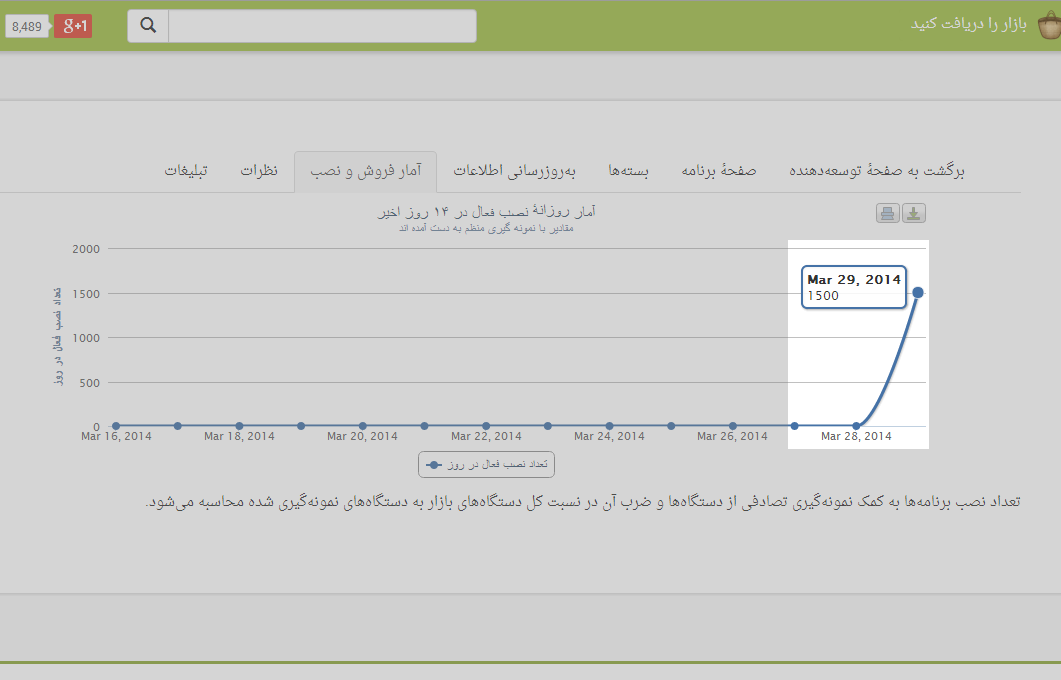The height and width of the screenshot is (680, 1061).
Task: Click the Mar 16, 2014 data point
Action: pyautogui.click(x=116, y=426)
